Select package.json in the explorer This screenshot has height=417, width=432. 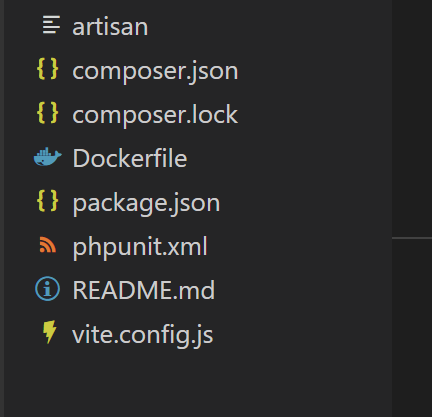[146, 203]
